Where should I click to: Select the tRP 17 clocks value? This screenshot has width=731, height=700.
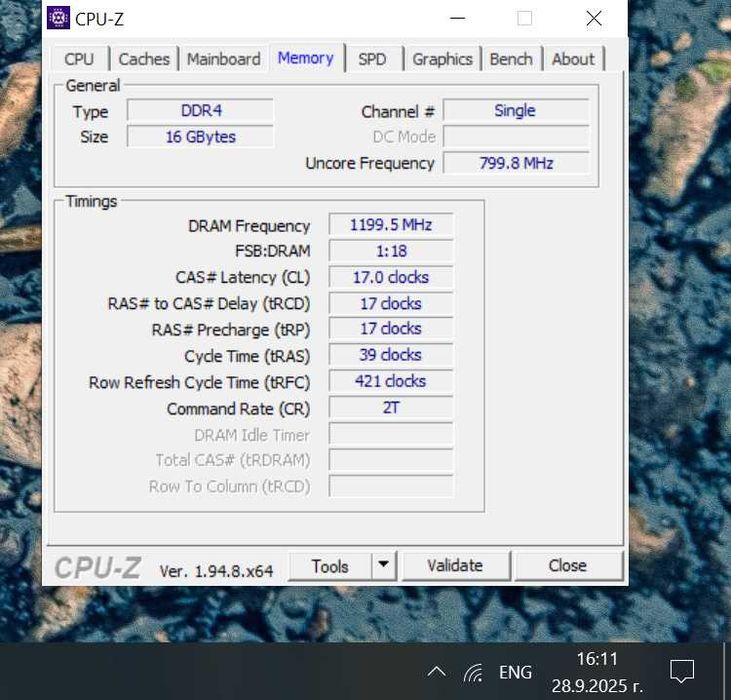point(391,329)
